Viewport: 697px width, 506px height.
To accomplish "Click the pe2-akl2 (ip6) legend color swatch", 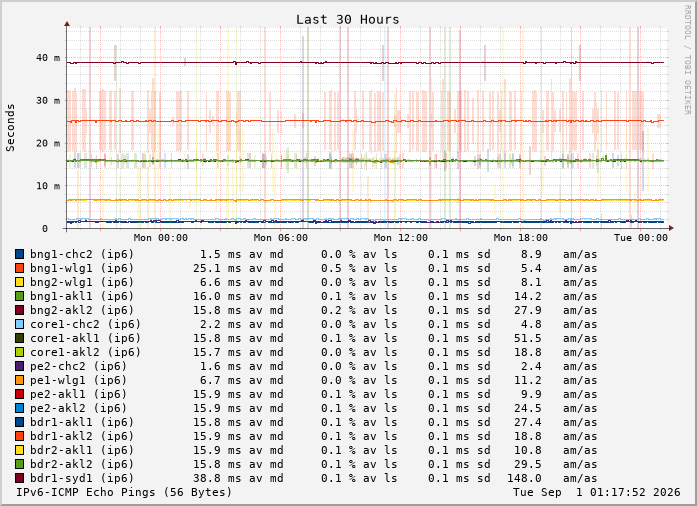I will (x=20, y=408).
